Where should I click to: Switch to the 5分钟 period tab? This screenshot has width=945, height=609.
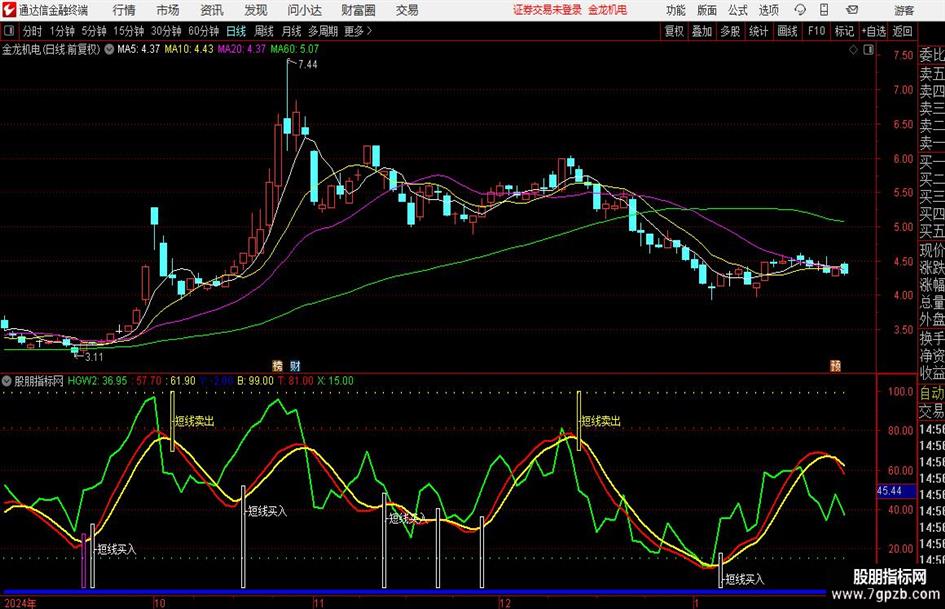point(94,31)
